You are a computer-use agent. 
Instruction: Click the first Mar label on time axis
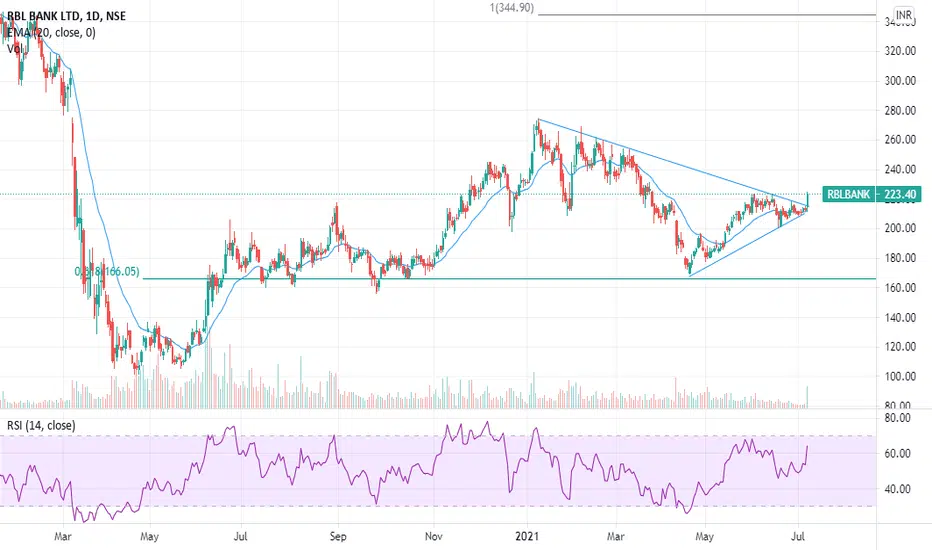[x=62, y=536]
